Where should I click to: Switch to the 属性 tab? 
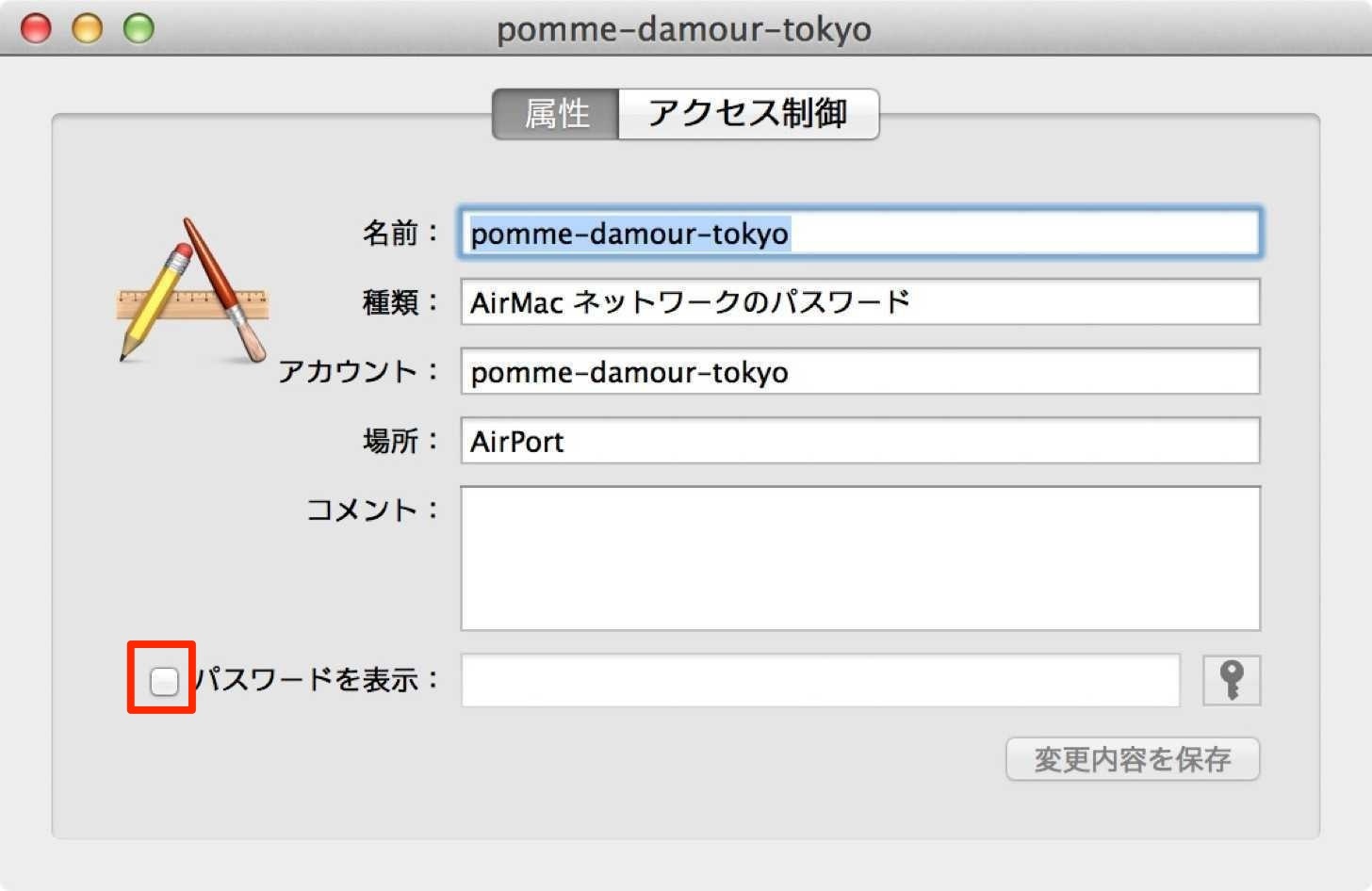click(556, 114)
